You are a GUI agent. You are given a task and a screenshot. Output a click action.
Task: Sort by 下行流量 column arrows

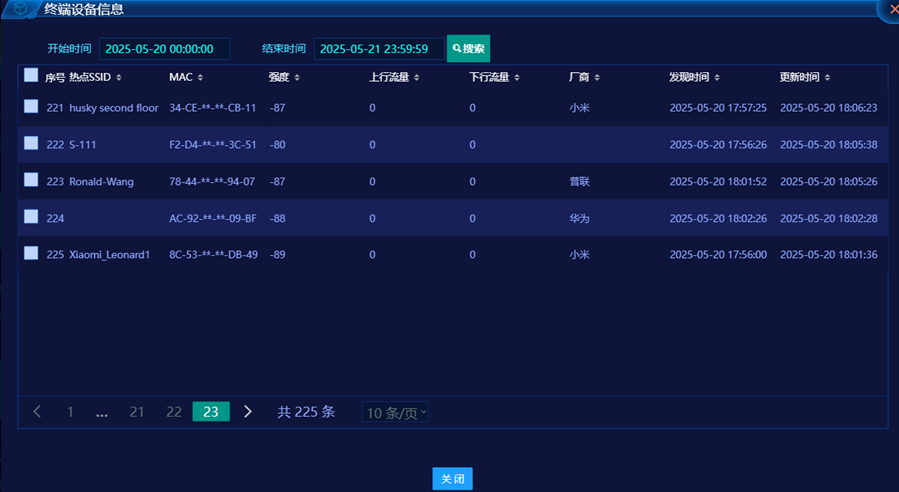click(x=517, y=77)
